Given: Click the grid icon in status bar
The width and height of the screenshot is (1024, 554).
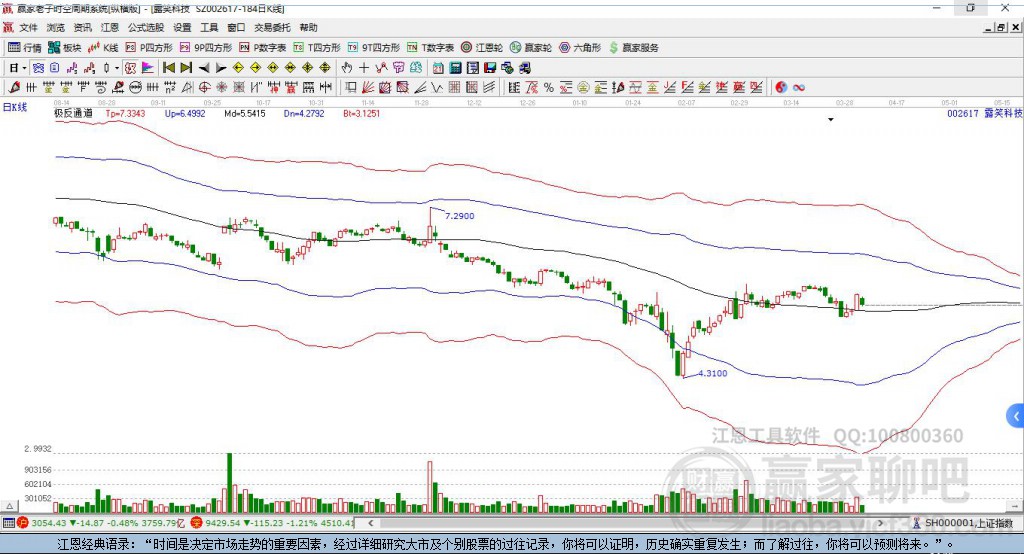Looking at the screenshot, I should click(8, 523).
